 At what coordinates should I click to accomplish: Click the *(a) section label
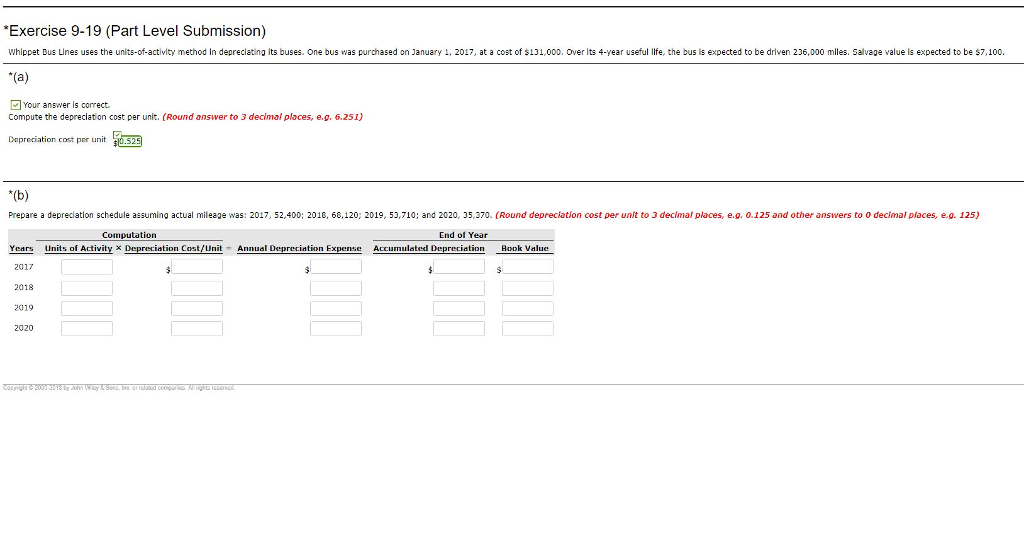(18, 77)
